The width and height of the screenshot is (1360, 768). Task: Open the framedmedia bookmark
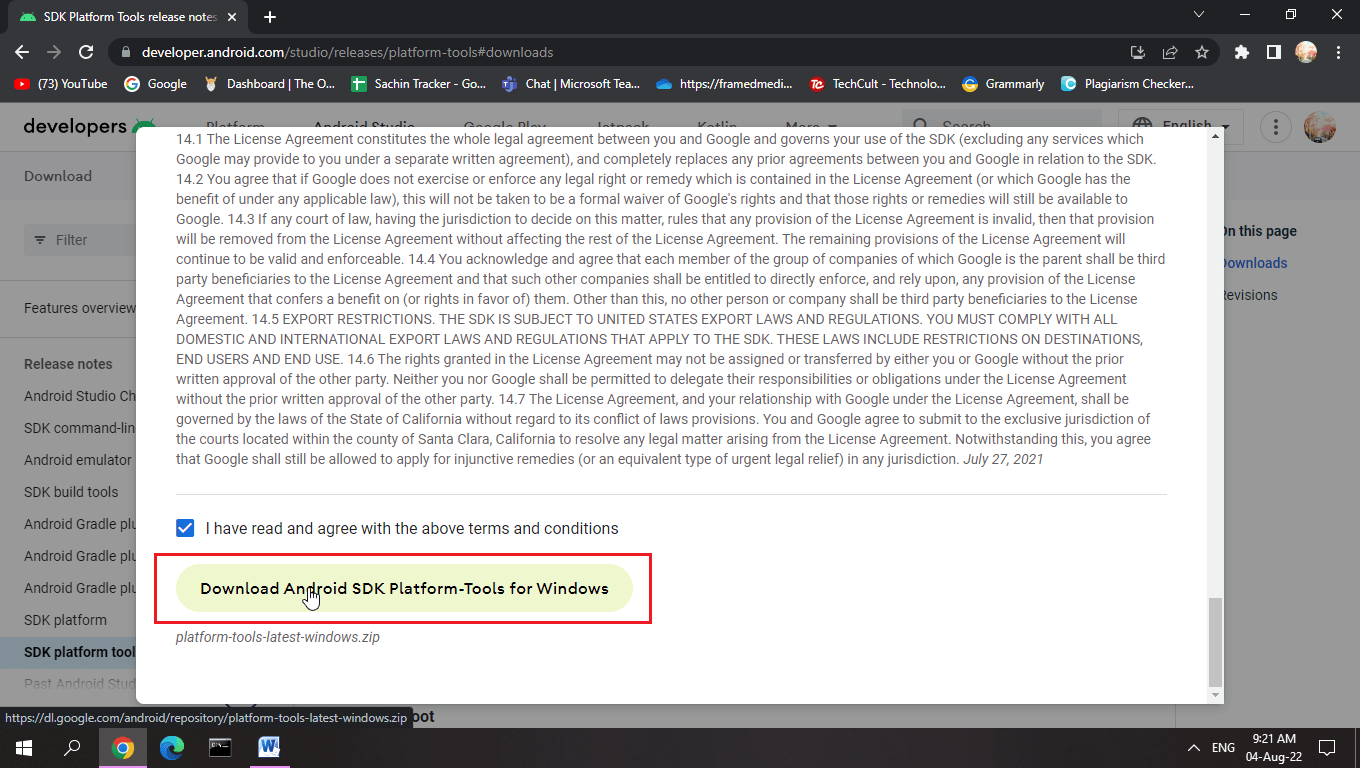[x=726, y=84]
